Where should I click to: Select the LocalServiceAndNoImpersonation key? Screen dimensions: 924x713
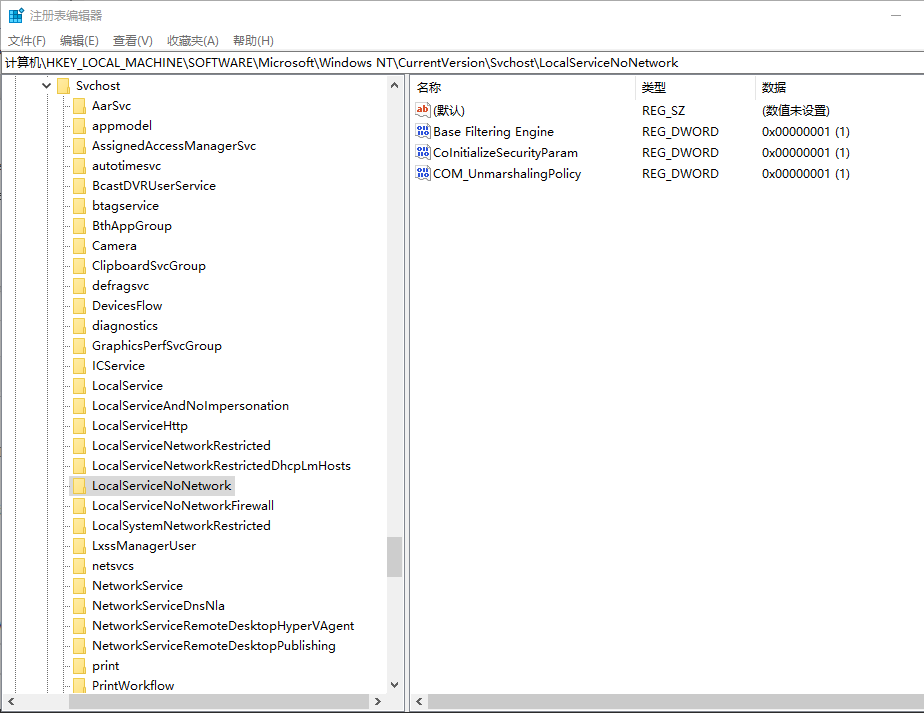[x=190, y=406]
